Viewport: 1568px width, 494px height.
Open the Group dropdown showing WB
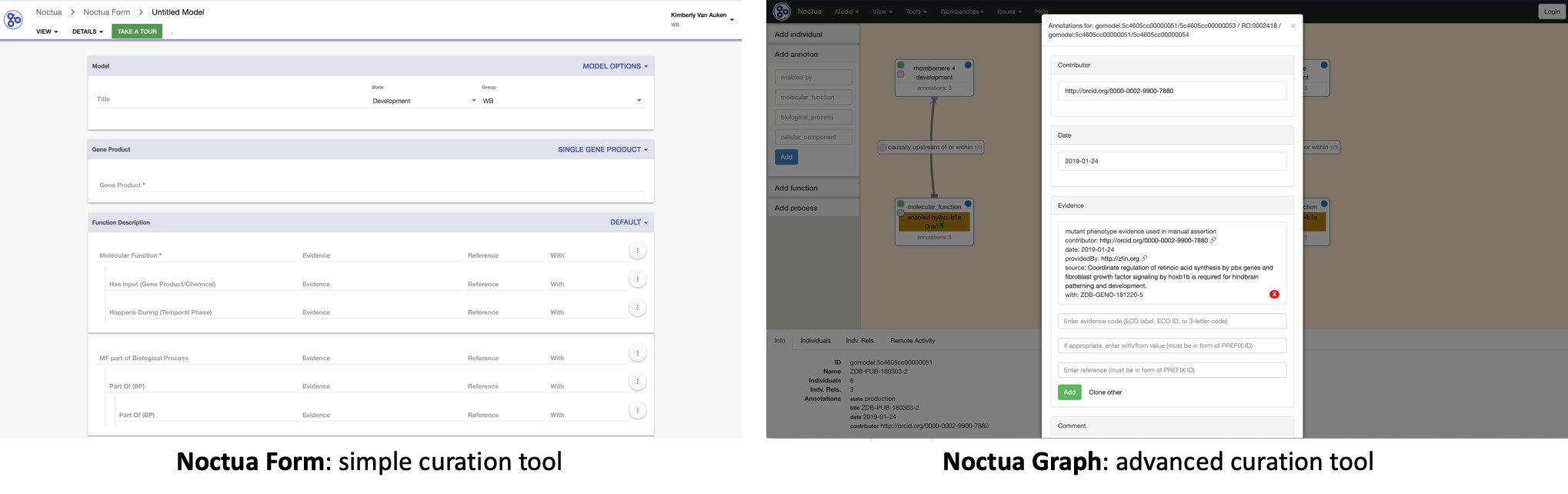click(x=562, y=101)
